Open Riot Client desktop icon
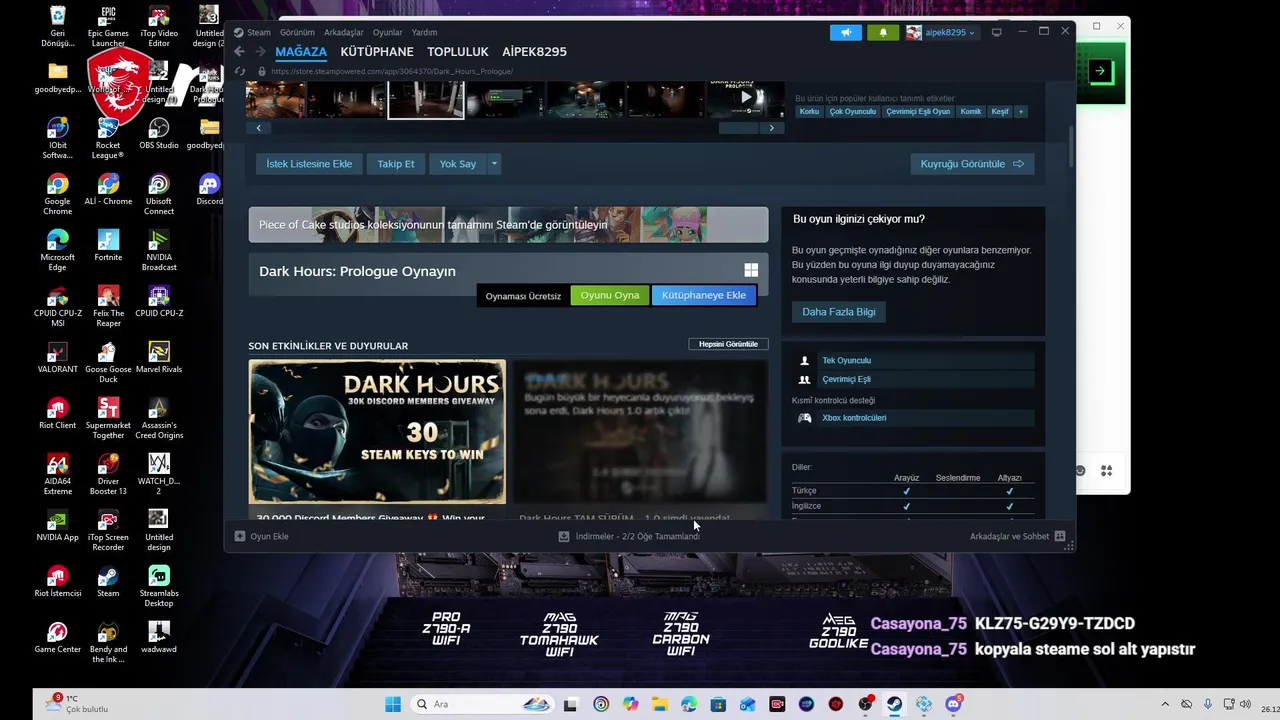1280x720 pixels. click(57, 413)
